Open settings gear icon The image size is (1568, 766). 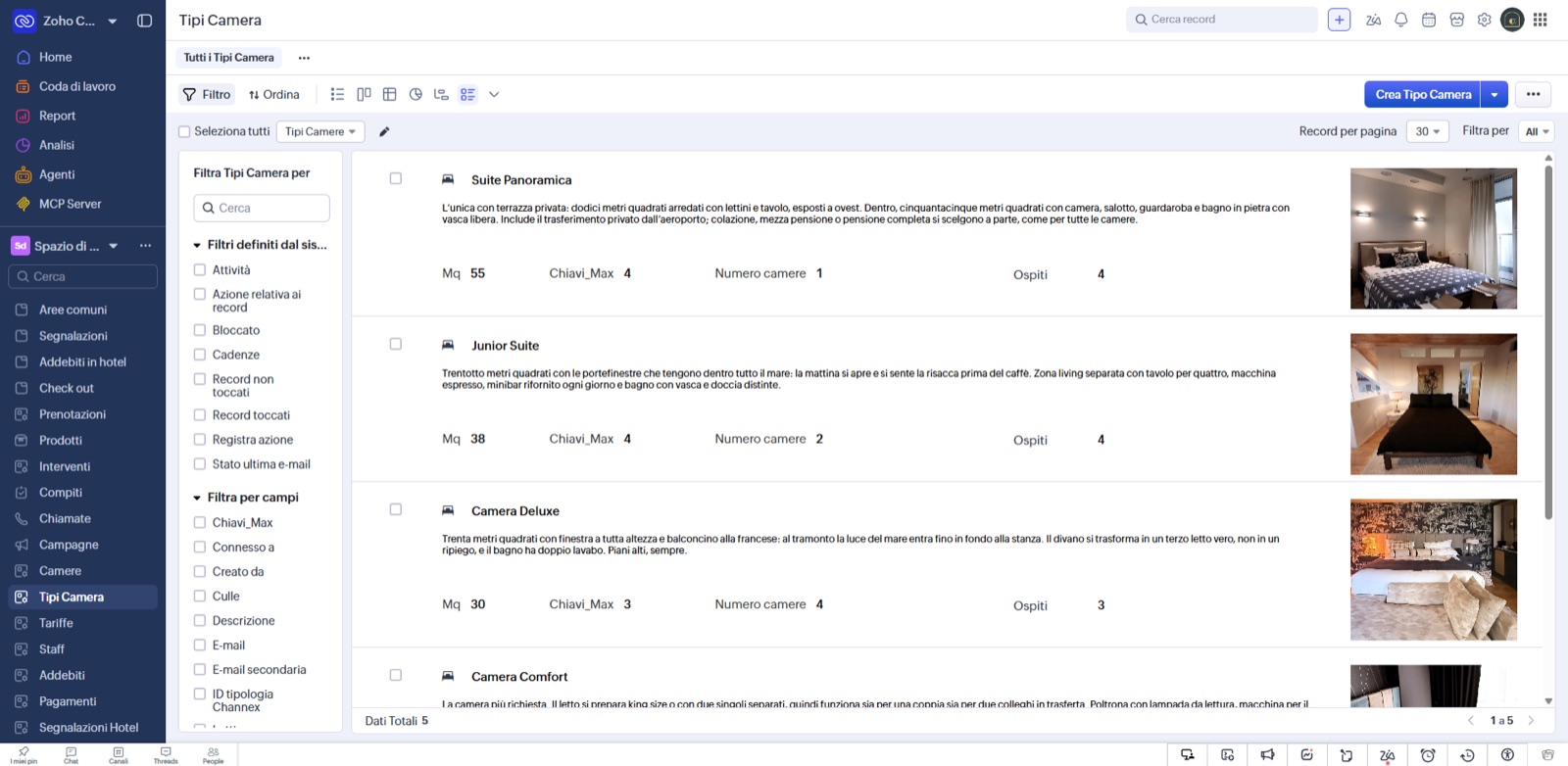coord(1485,20)
